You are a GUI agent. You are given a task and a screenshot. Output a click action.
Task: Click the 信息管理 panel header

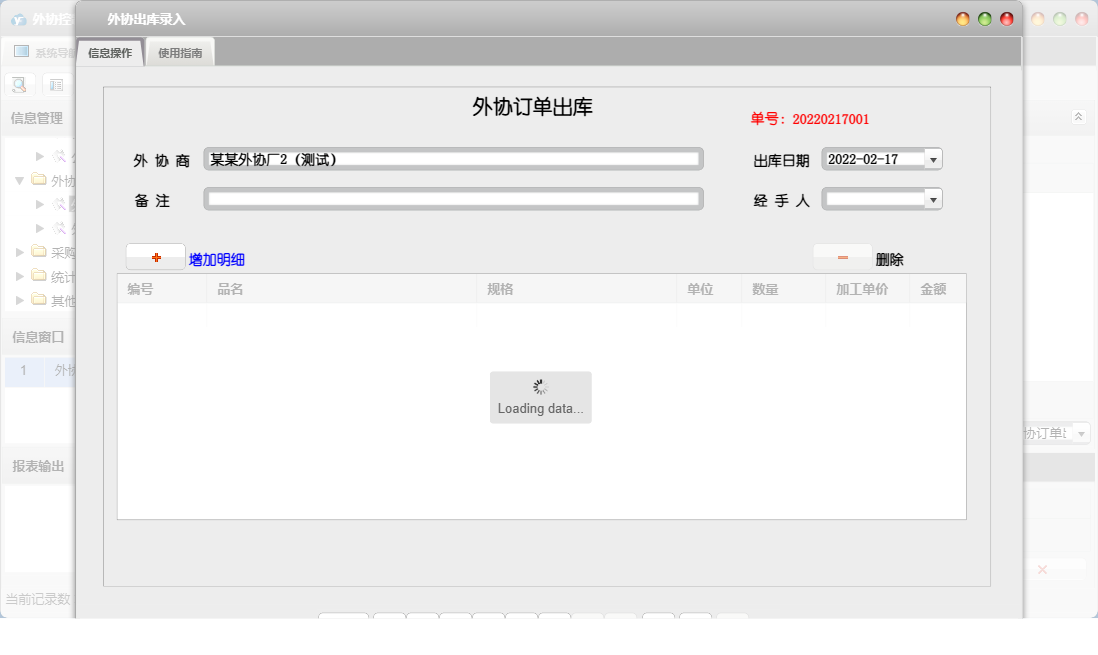point(37,118)
